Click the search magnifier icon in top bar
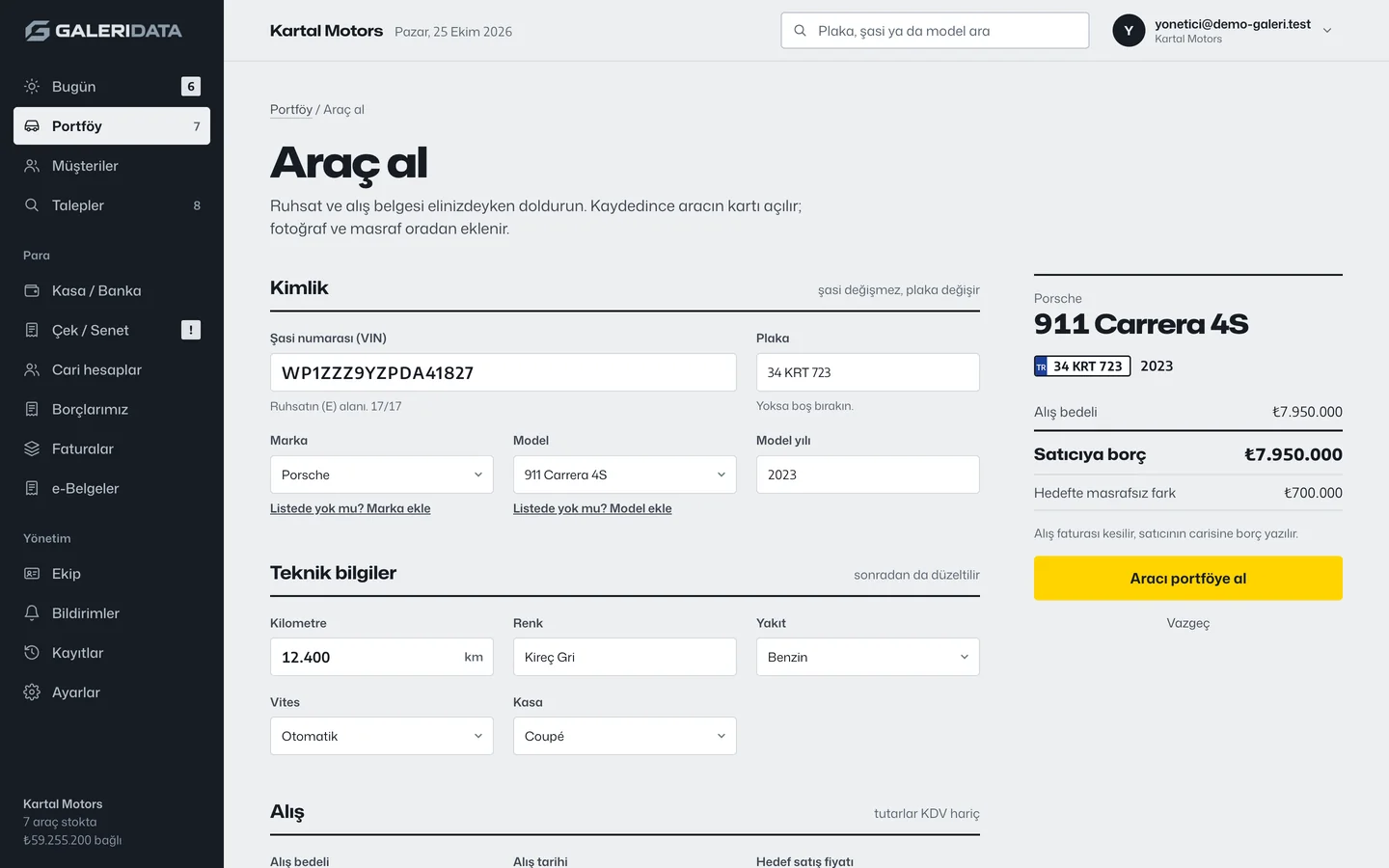This screenshot has width=1389, height=868. (800, 31)
